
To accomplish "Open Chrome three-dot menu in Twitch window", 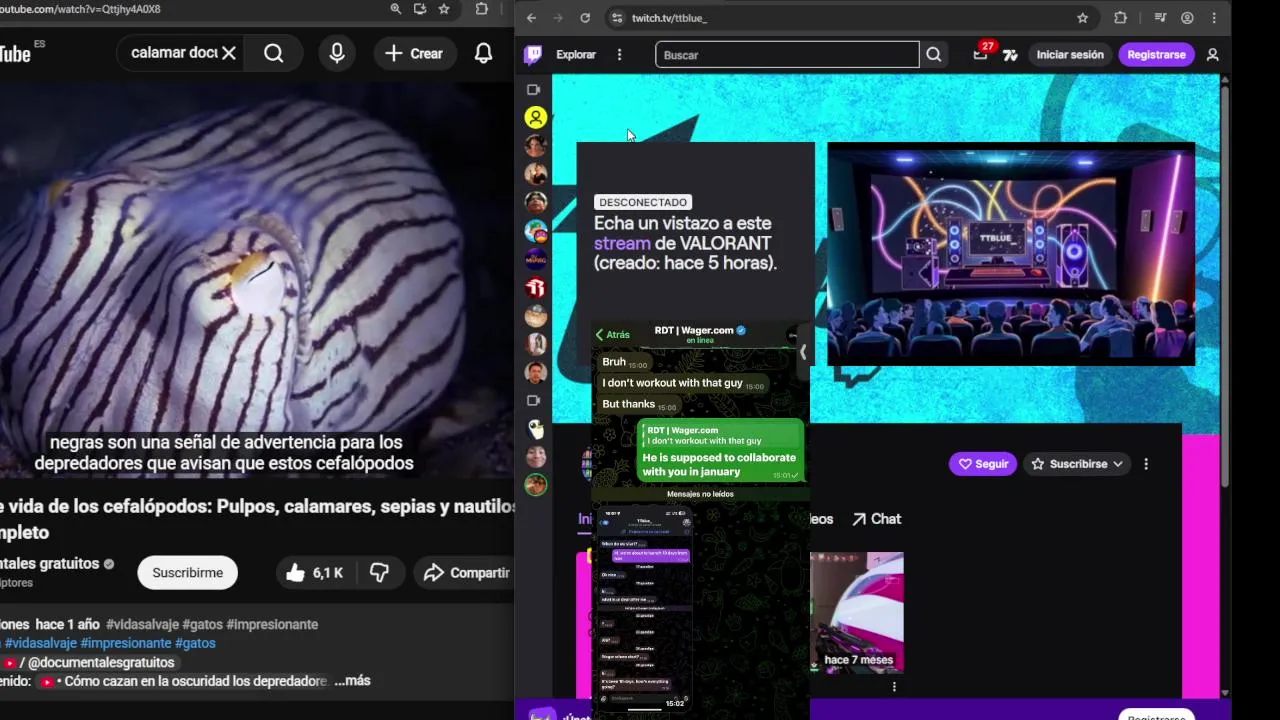I will coord(1214,18).
